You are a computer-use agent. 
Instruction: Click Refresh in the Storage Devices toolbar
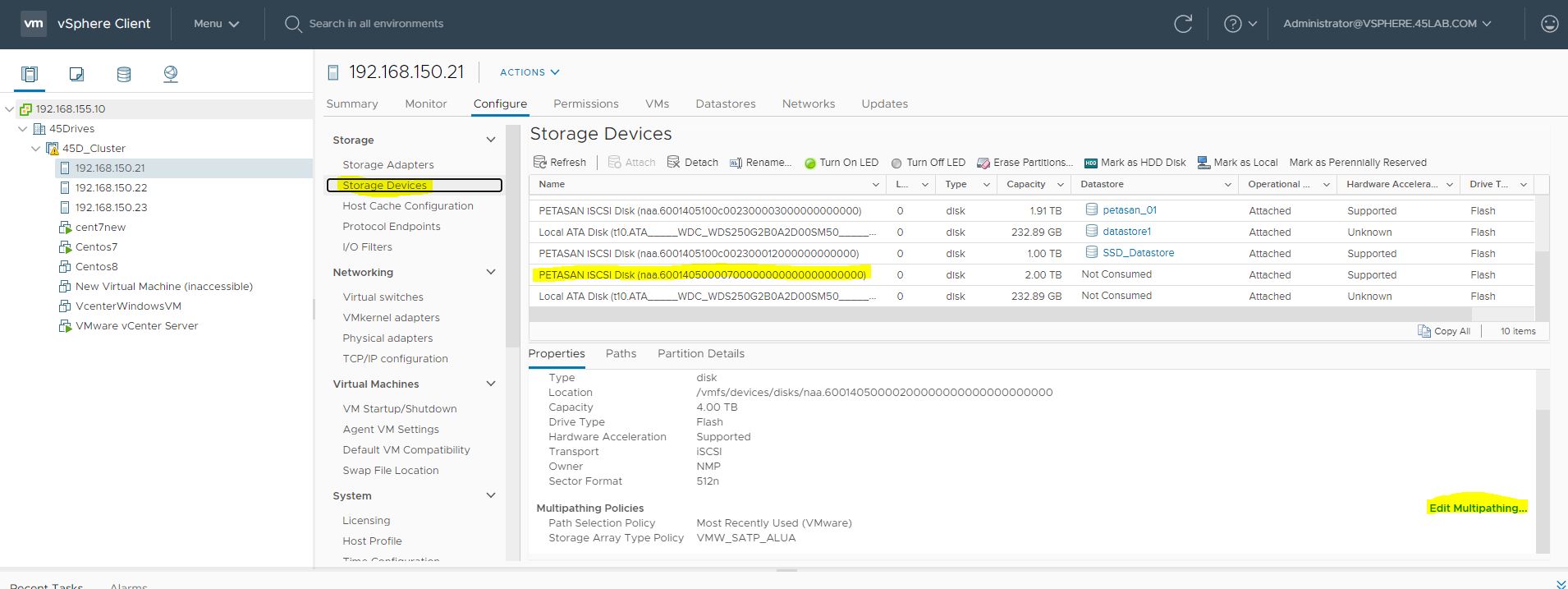(x=560, y=162)
